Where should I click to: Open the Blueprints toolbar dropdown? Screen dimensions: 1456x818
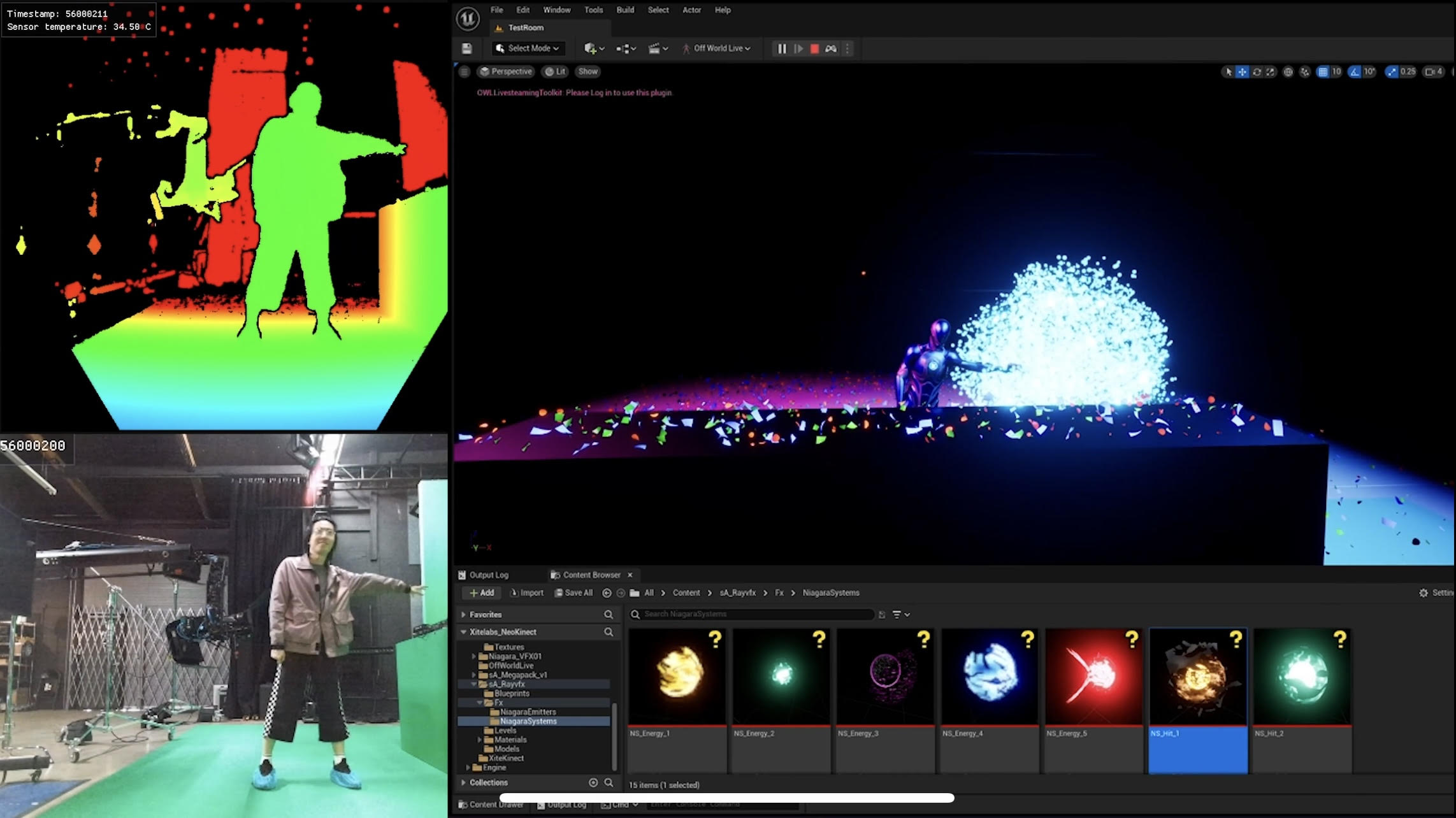click(x=626, y=48)
